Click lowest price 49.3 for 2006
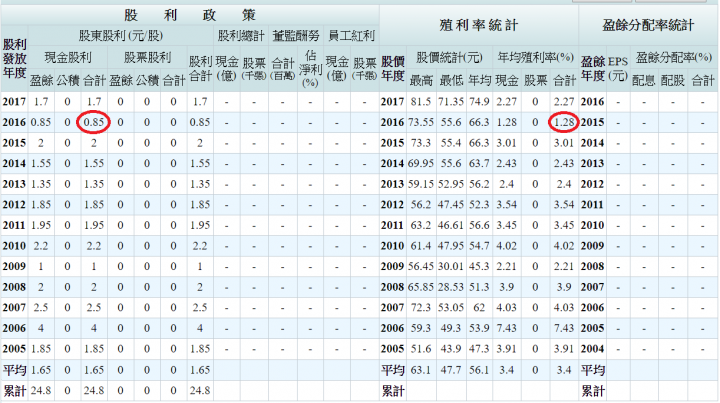 point(451,328)
